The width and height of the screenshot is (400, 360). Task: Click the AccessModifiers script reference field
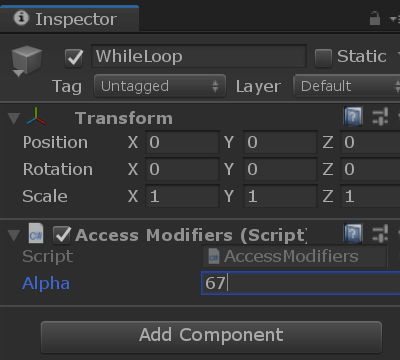coord(295,256)
